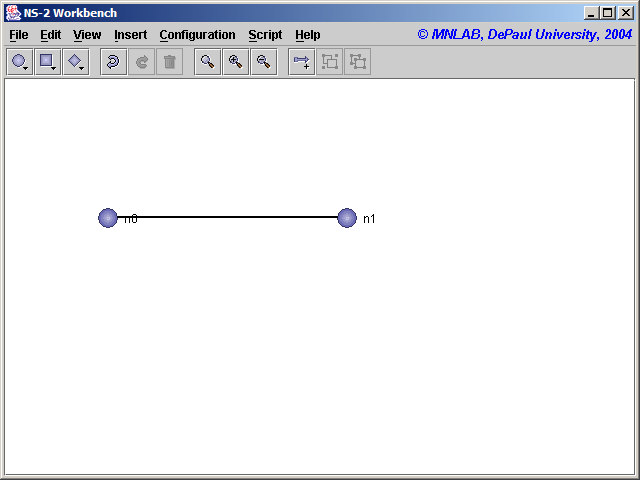Screen dimensions: 640x480
Task: Click the n1 node label
Action: pyautogui.click(x=369, y=219)
